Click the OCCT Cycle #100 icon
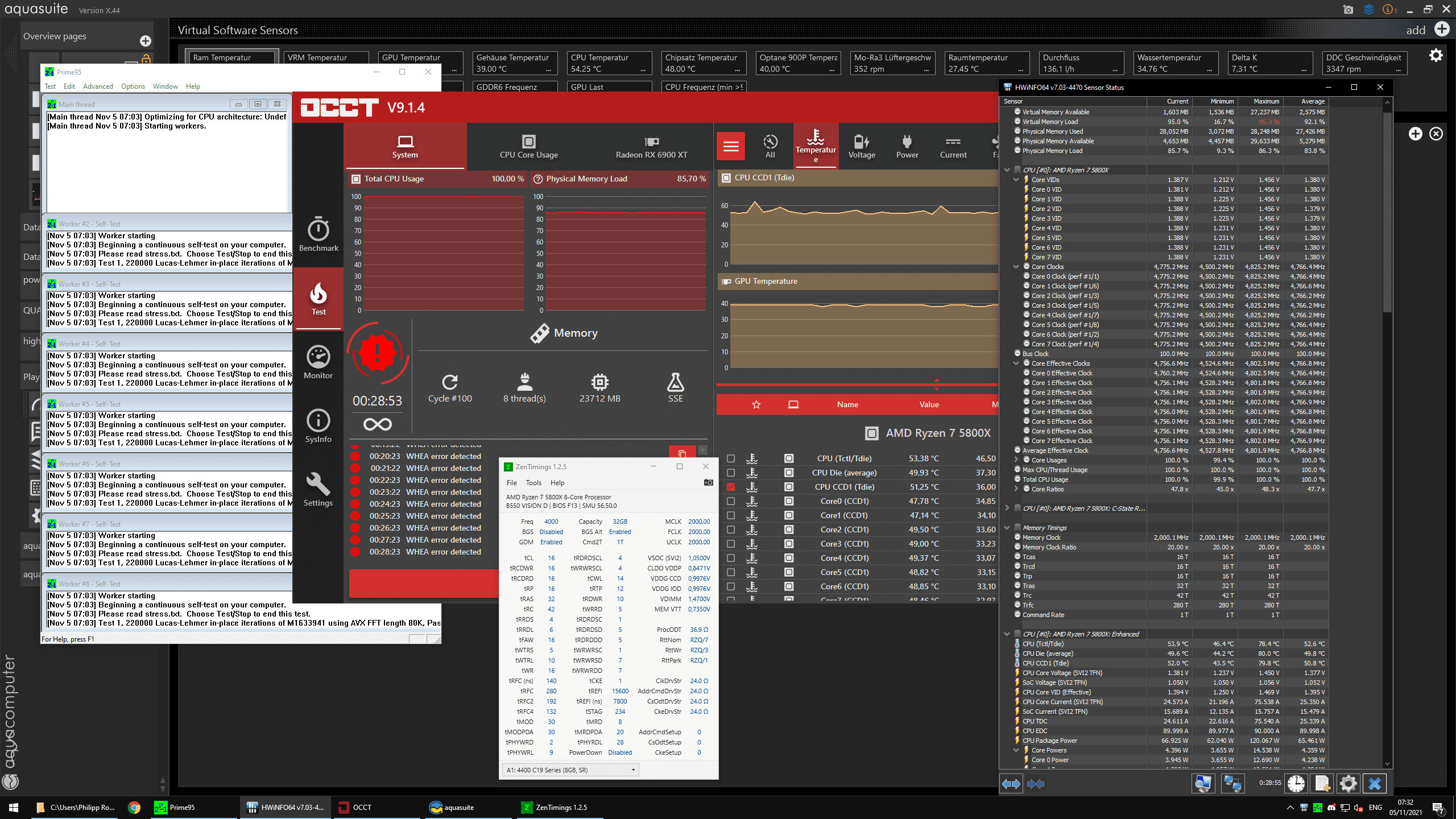 pyautogui.click(x=450, y=382)
